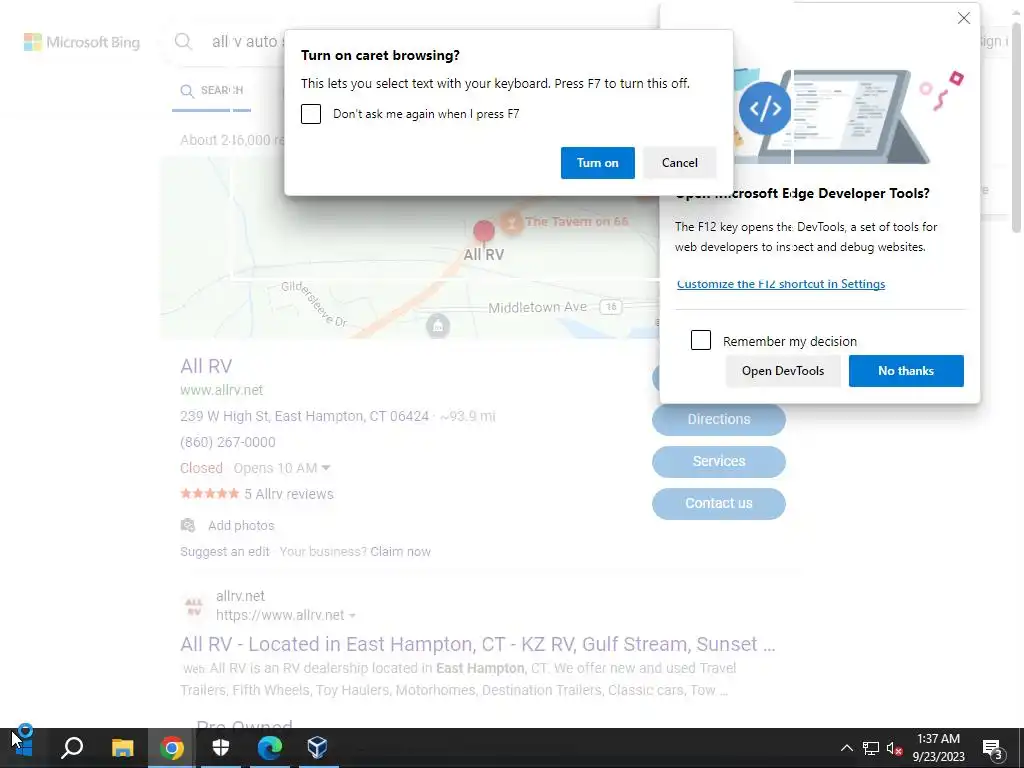This screenshot has width=1024, height=768.
Task: Click the search magnifier icon in Bing box
Action: pyautogui.click(x=184, y=42)
